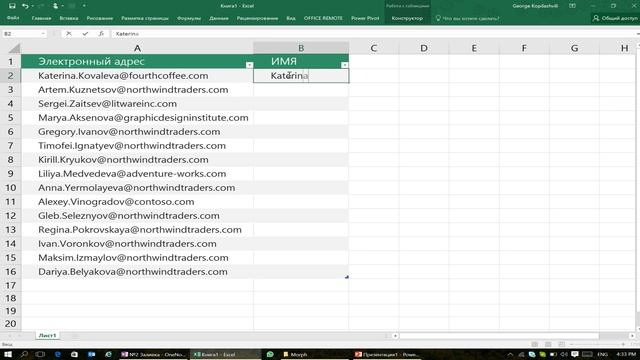The width and height of the screenshot is (640, 360).
Task: Expand the Name Box dropdown next to B2
Action: pos(43,33)
